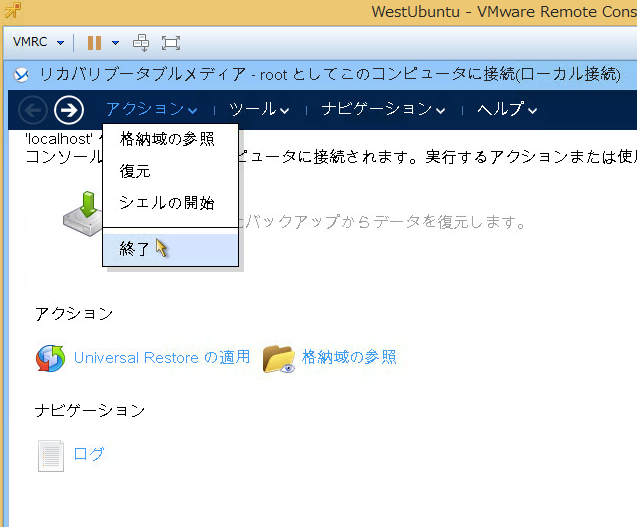This screenshot has width=637, height=527.
Task: Click the forward navigation arrow button
Action: click(69, 109)
